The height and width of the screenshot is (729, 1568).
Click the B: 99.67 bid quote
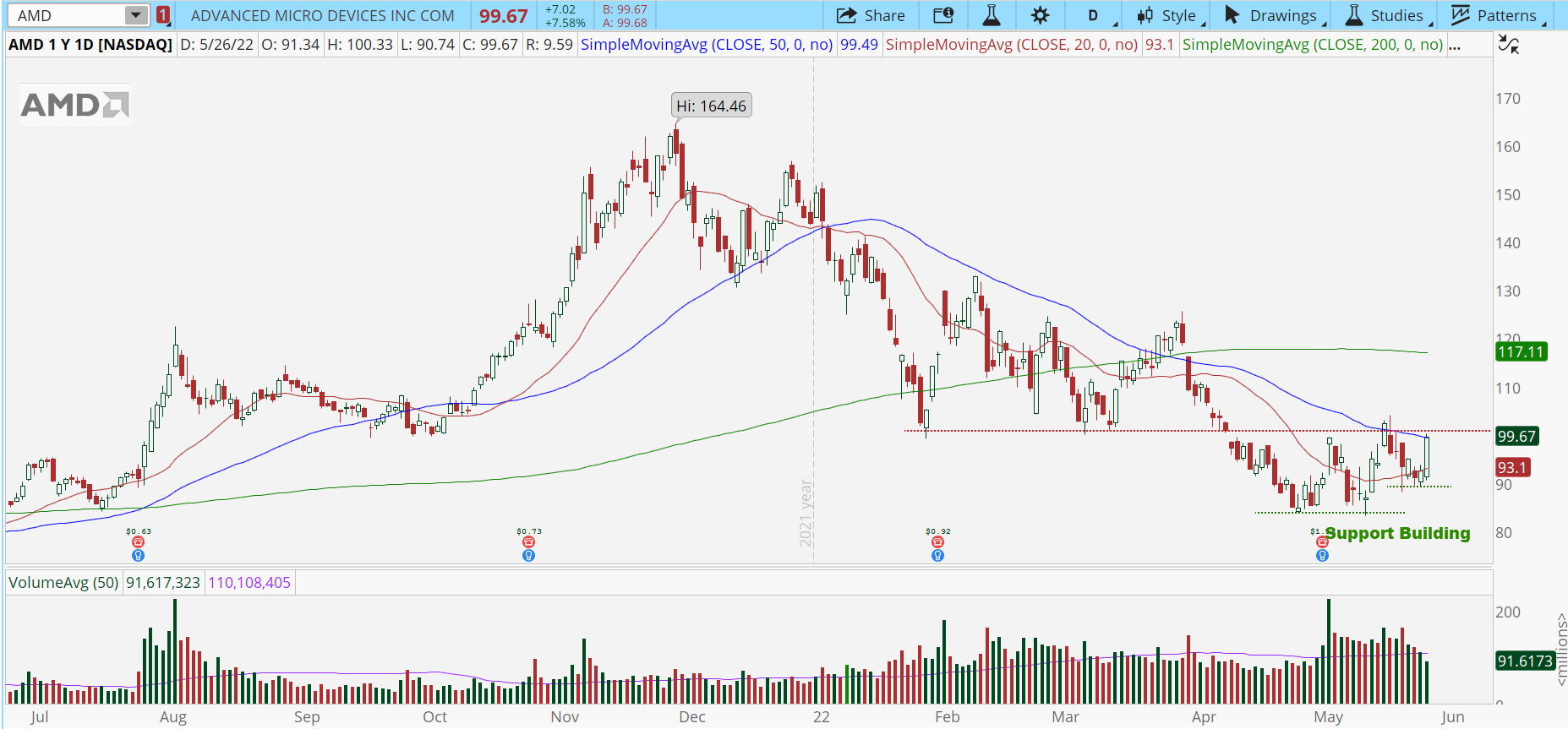pos(625,9)
